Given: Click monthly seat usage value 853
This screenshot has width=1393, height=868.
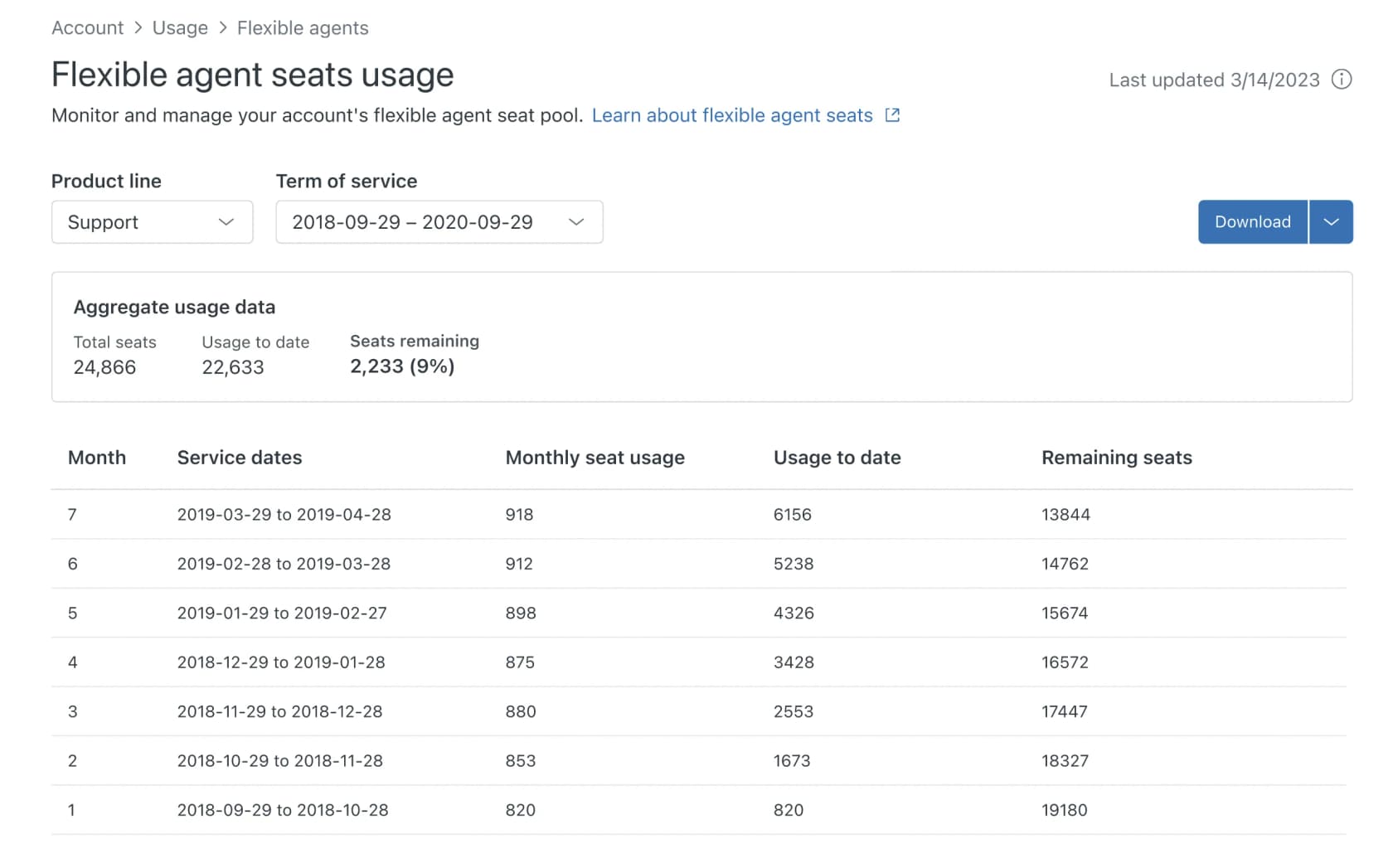Looking at the screenshot, I should click(521, 761).
